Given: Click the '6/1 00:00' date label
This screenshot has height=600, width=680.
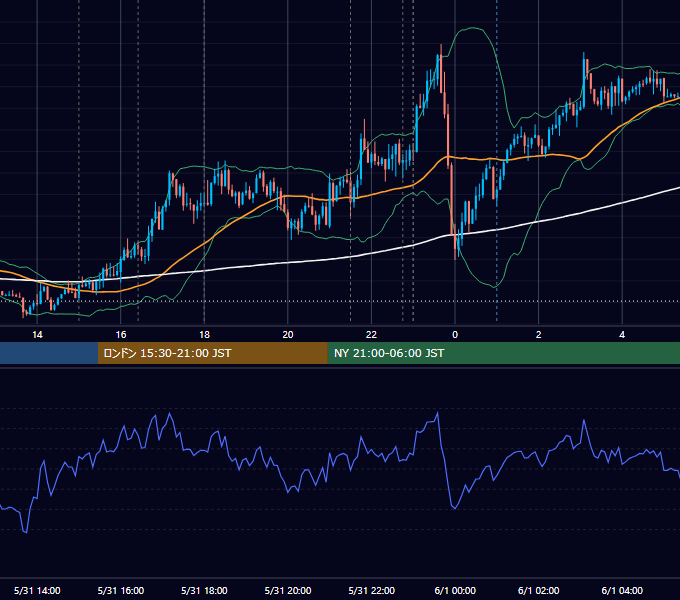Looking at the screenshot, I should 455,590.
